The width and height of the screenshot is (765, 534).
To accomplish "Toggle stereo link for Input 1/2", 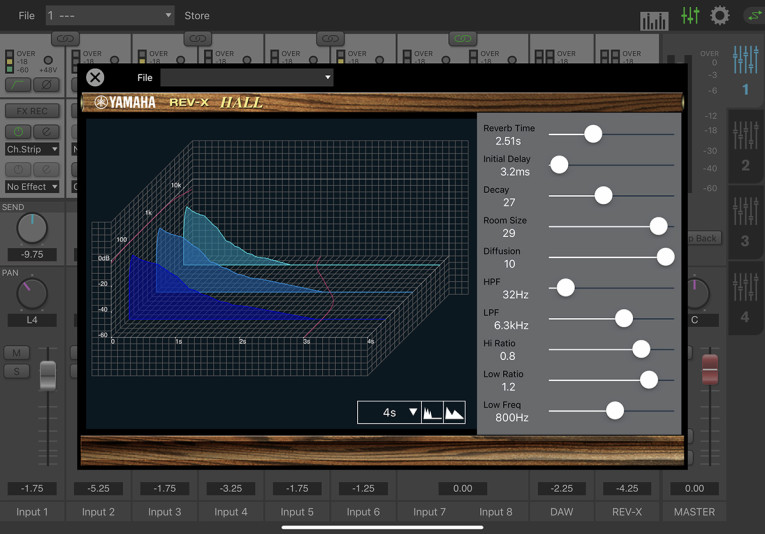I will [x=65, y=39].
